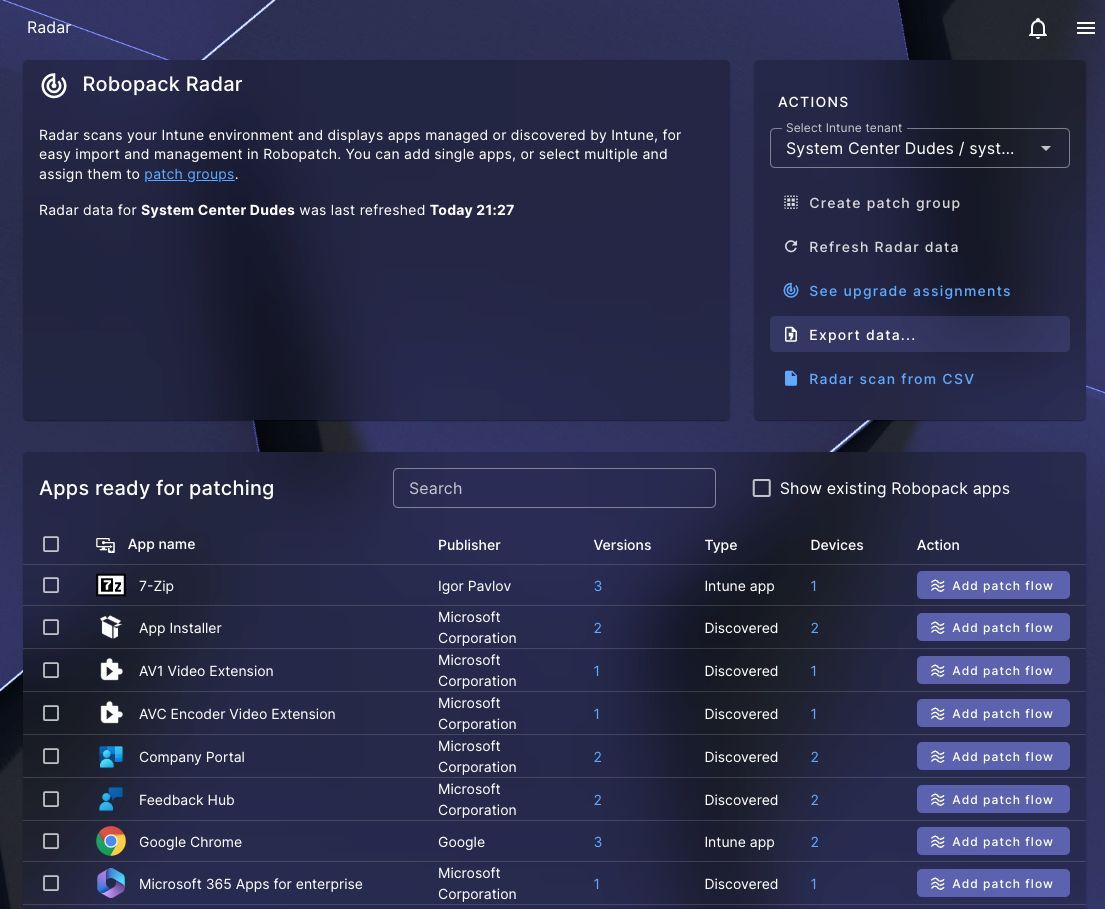Add patch flow for AVC Encoder Video Extension
1105x909 pixels.
pyautogui.click(x=992, y=713)
